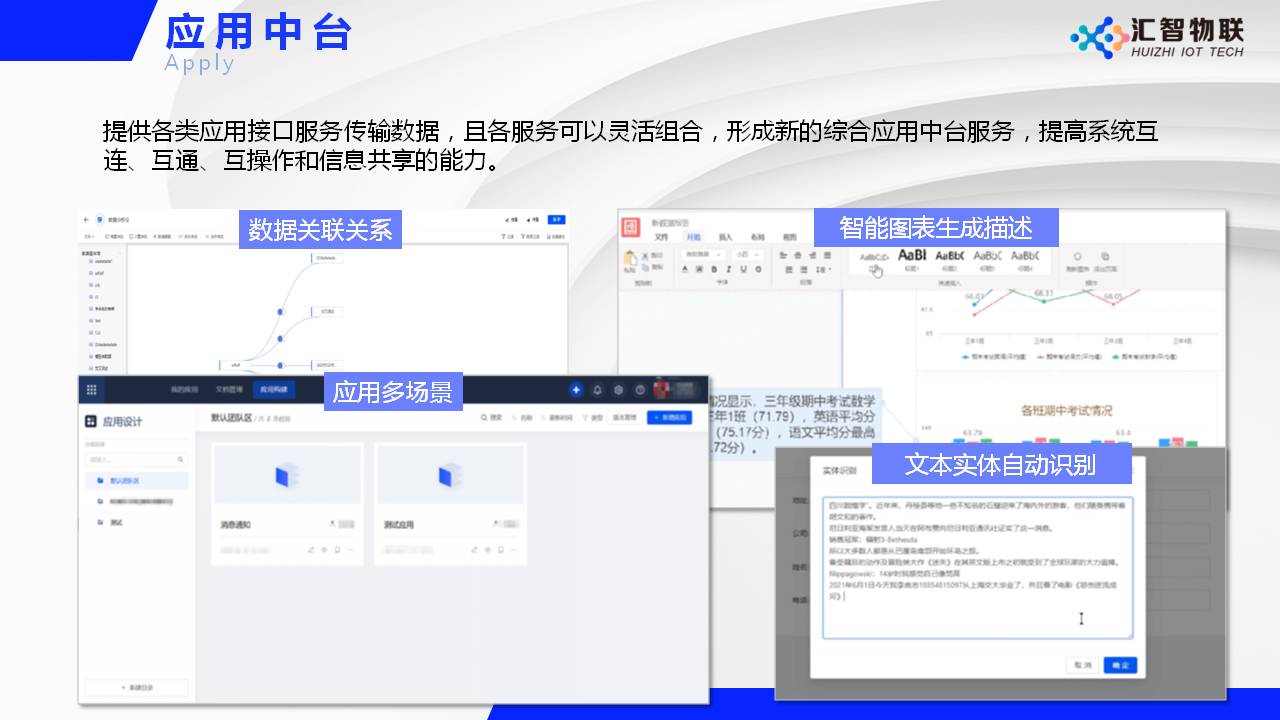Open the font name dropdown in ribbon
This screenshot has height=720, width=1280.
tap(703, 255)
